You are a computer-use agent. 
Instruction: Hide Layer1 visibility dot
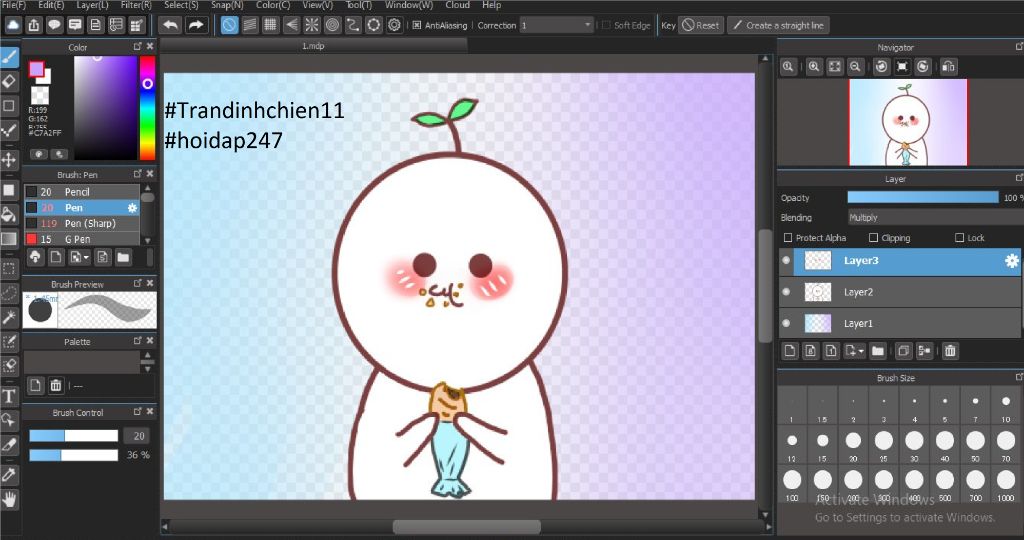tap(786, 323)
